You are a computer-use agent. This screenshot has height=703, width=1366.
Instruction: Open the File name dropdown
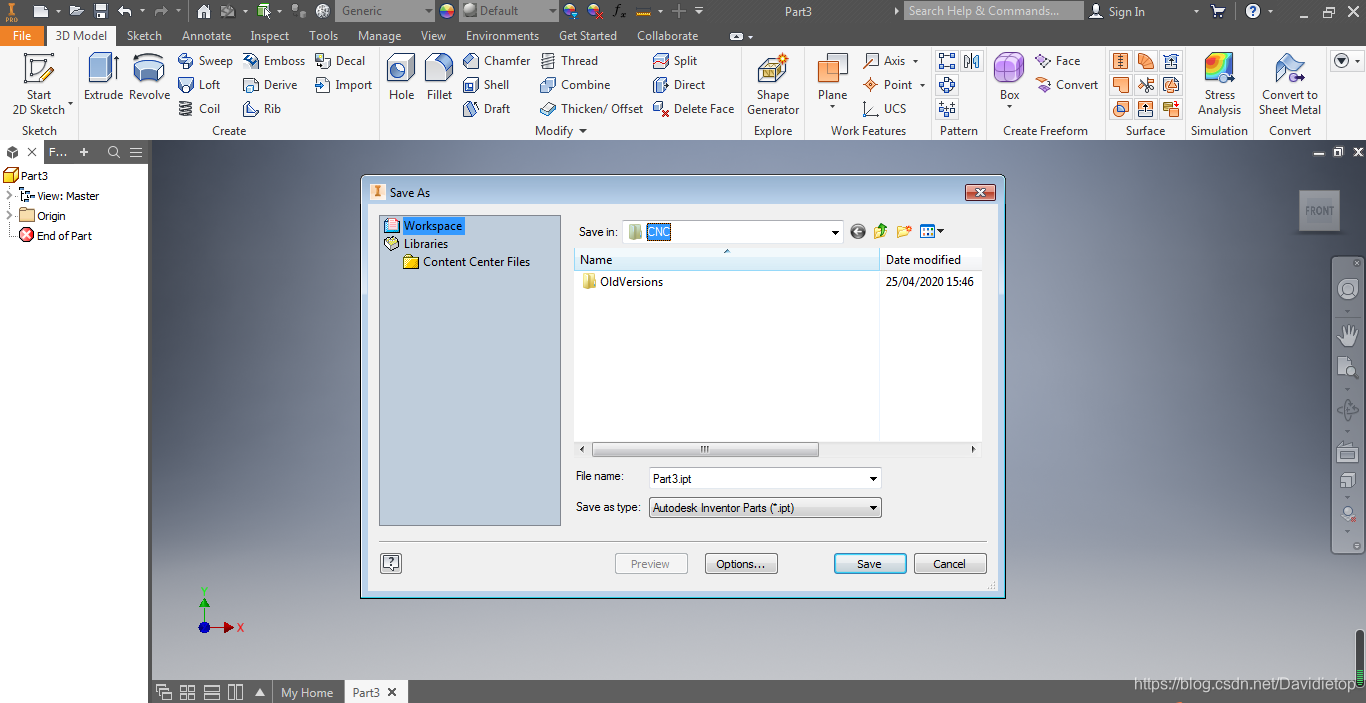pos(874,479)
